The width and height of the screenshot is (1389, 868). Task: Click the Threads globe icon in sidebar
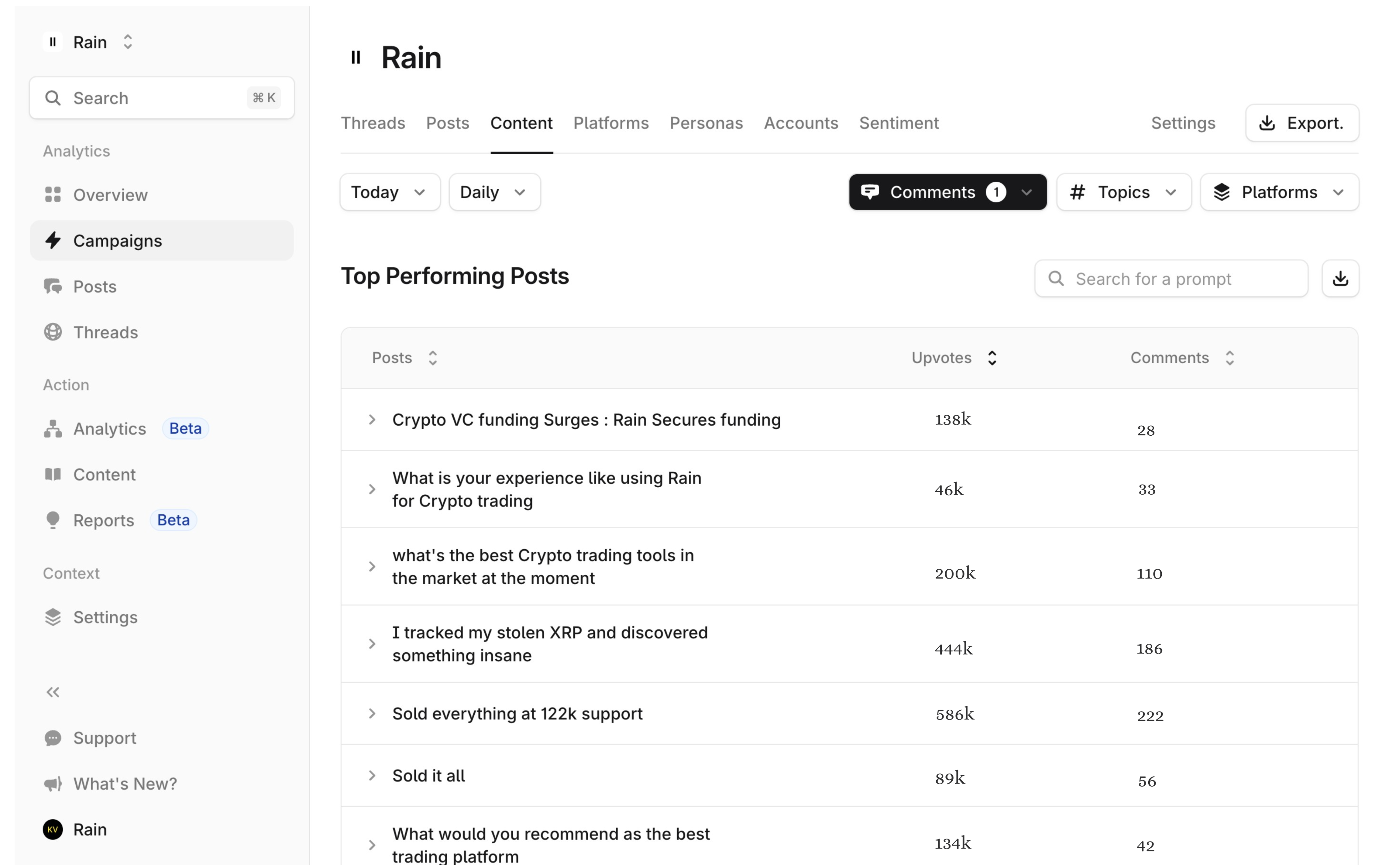[x=53, y=332]
